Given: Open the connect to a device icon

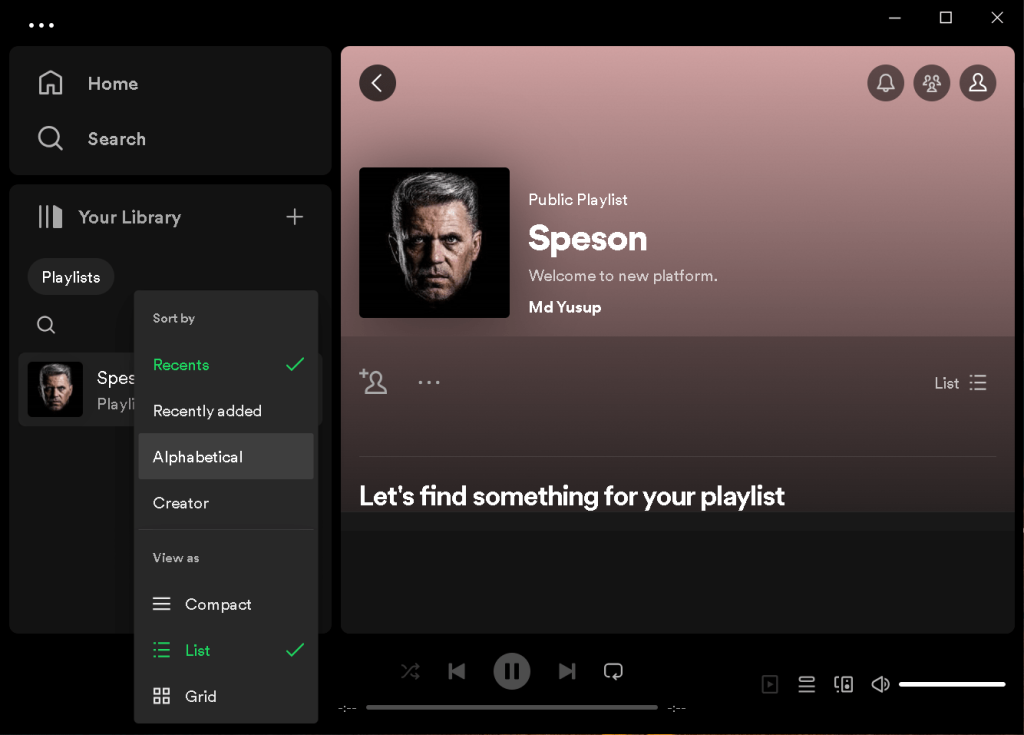Looking at the screenshot, I should [843, 684].
